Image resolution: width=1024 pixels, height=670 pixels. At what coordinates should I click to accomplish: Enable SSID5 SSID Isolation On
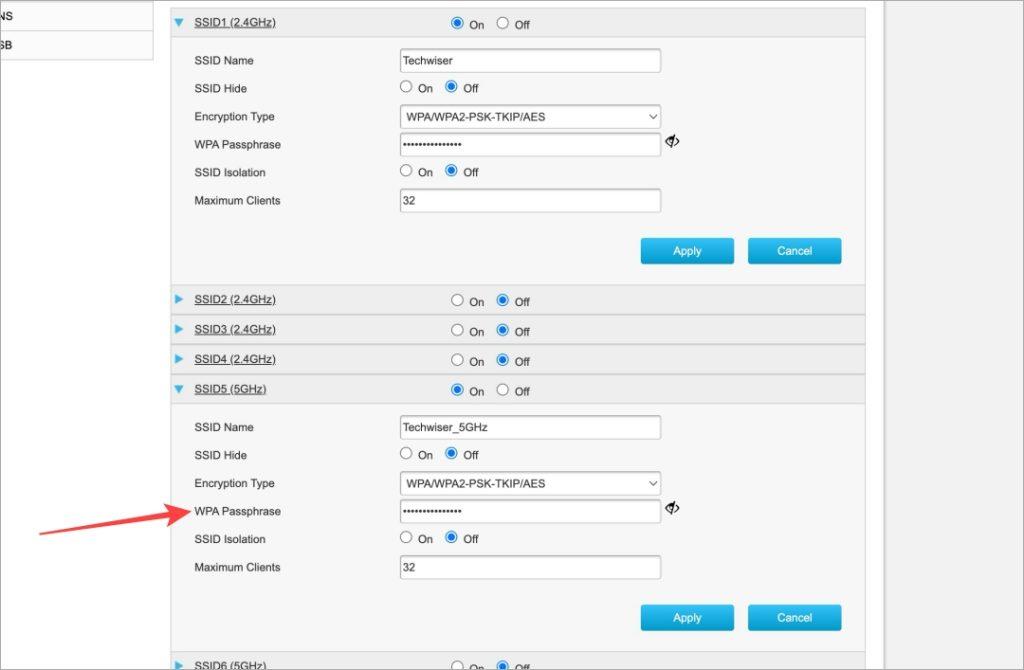pyautogui.click(x=406, y=537)
